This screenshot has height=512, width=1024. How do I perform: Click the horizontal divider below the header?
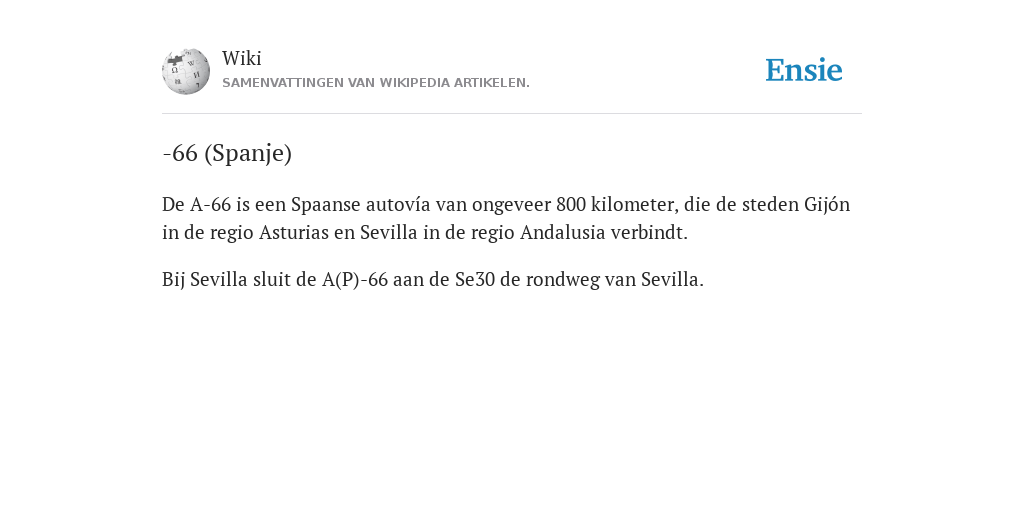[512, 114]
